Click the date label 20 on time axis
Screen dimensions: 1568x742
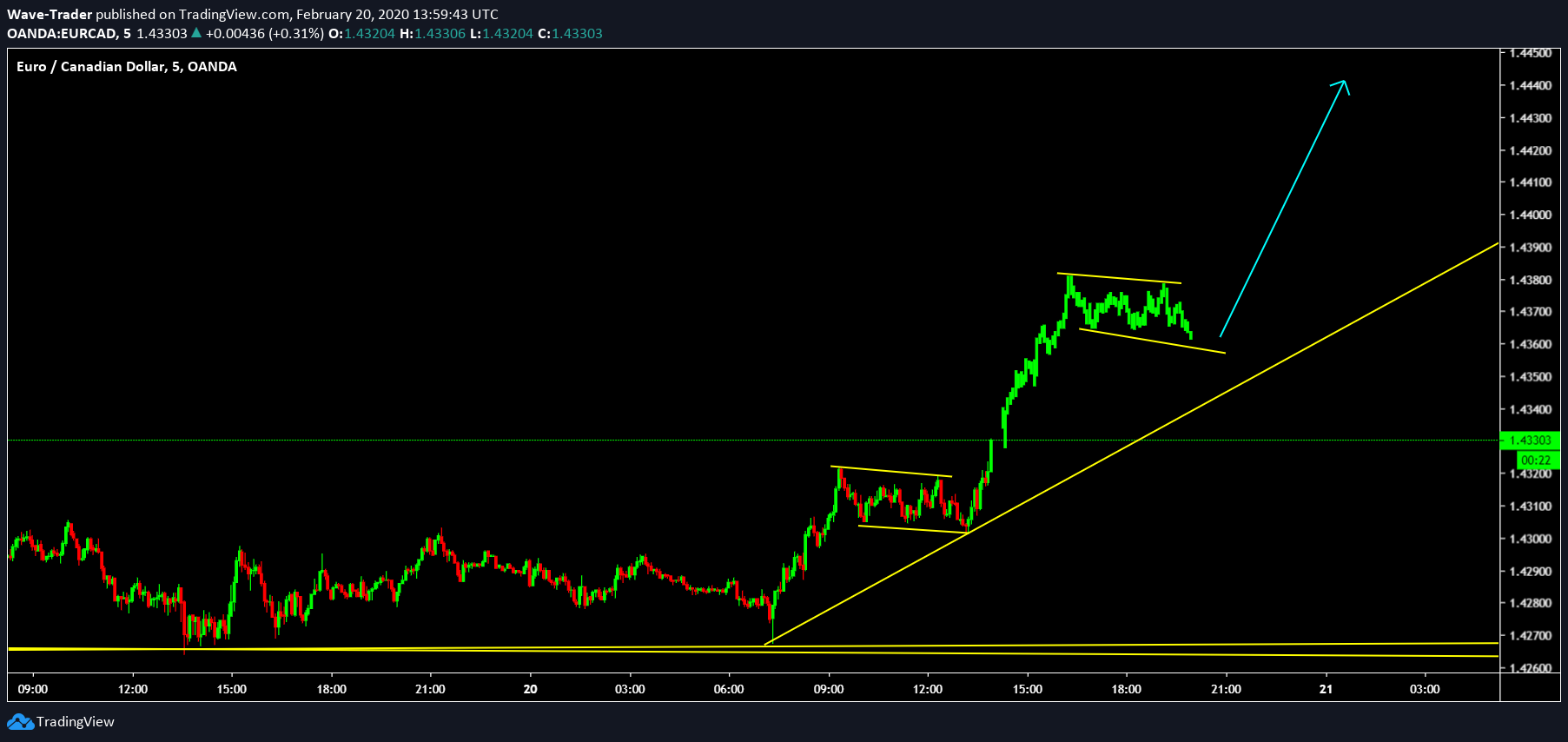(531, 689)
